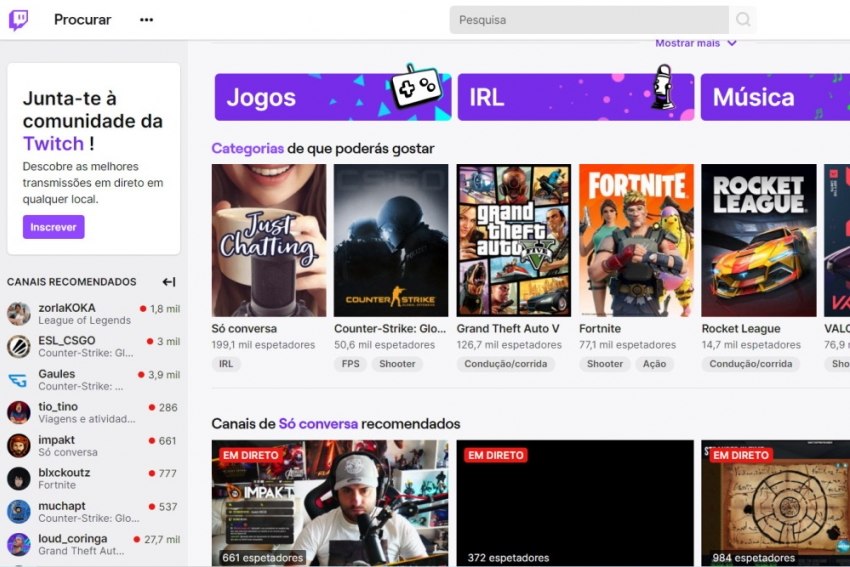Image resolution: width=850 pixels, height=567 pixels.
Task: Open the Só conversa category title
Action: pos(244,328)
